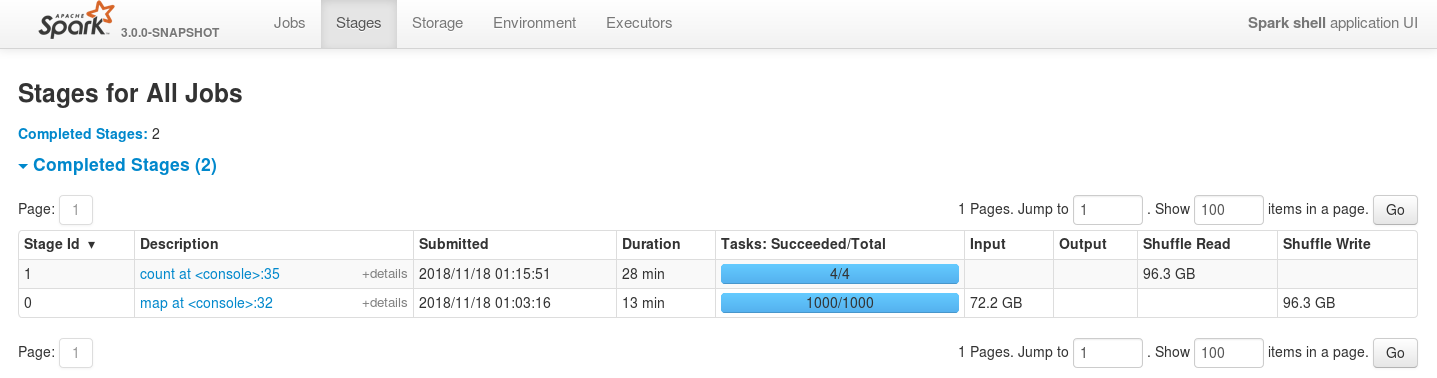Screen dimensions: 1437x378
Task: Collapse the Completed Stages section arrow
Action: click(24, 165)
